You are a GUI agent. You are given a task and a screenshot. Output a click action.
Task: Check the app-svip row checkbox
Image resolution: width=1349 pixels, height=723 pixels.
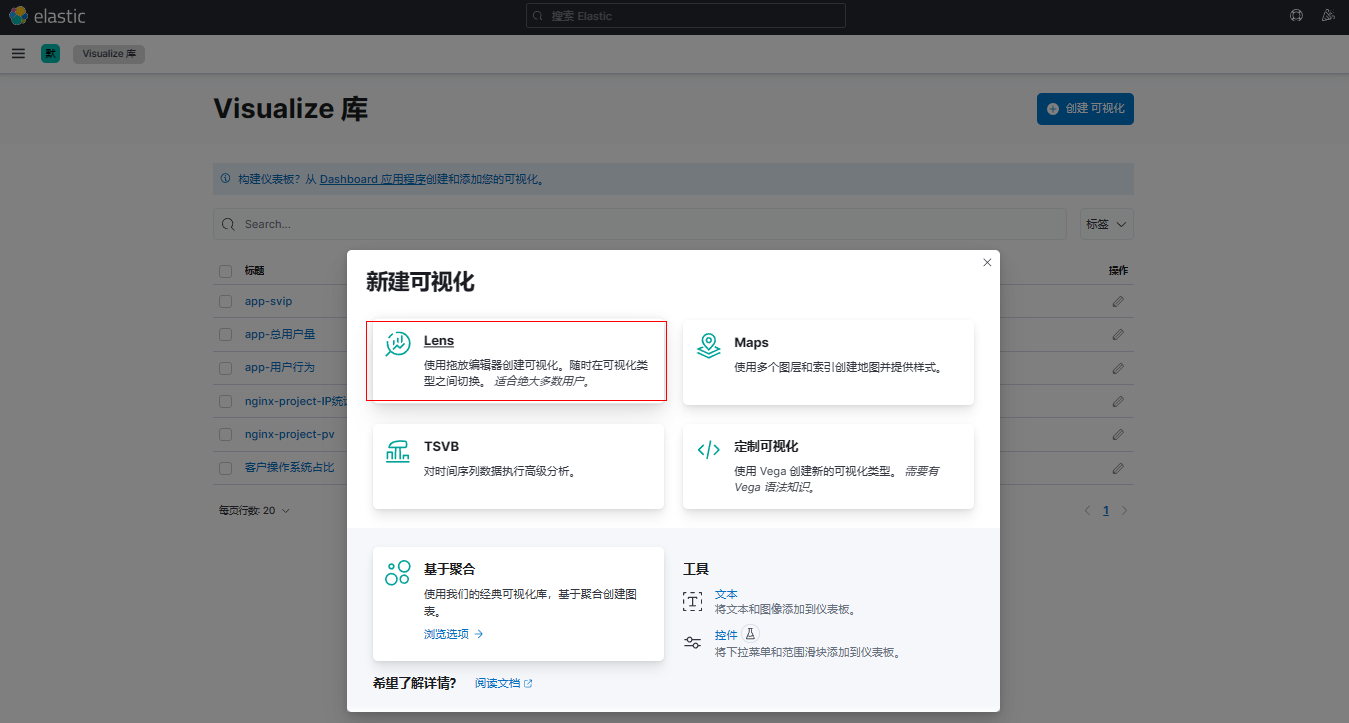pos(225,301)
